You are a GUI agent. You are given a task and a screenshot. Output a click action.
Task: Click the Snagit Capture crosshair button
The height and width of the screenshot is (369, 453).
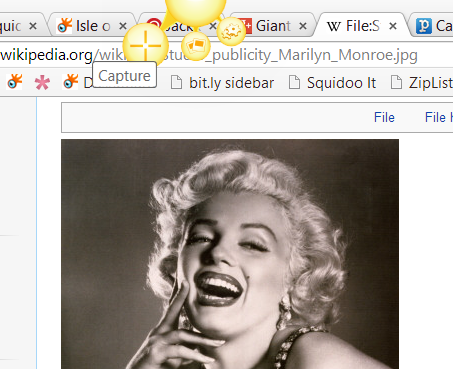(146, 45)
